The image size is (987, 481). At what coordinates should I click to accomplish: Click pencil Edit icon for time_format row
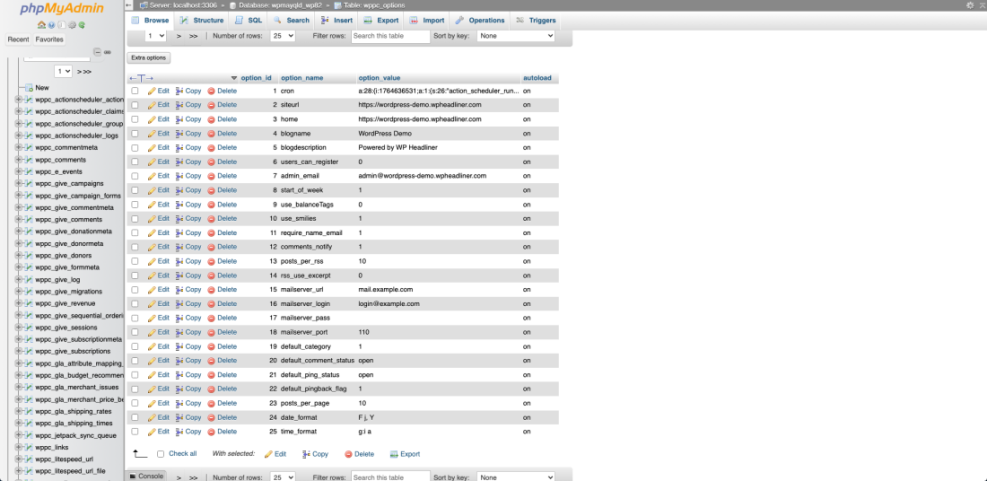point(152,431)
